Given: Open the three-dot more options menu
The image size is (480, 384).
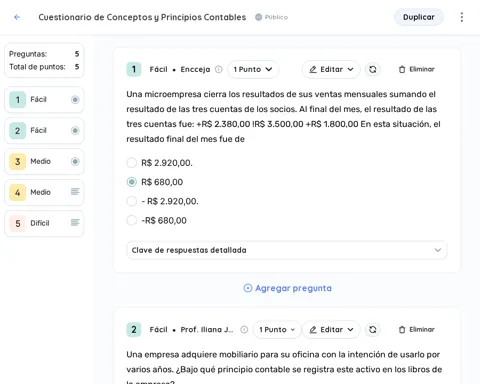Looking at the screenshot, I should [462, 17].
